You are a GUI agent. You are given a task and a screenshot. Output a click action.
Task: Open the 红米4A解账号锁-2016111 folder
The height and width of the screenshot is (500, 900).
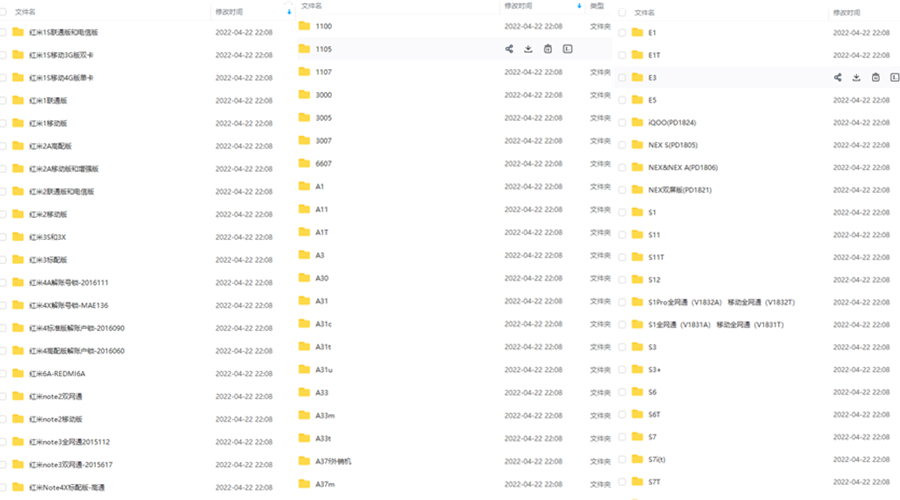point(69,282)
